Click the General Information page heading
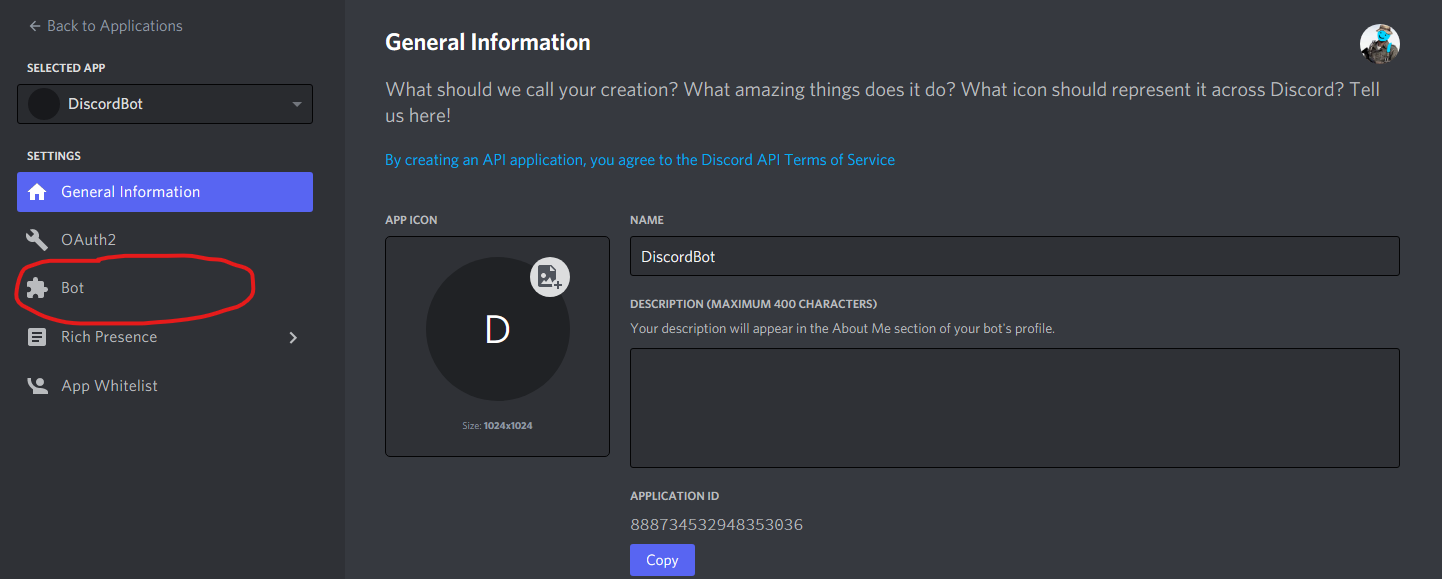 point(488,42)
